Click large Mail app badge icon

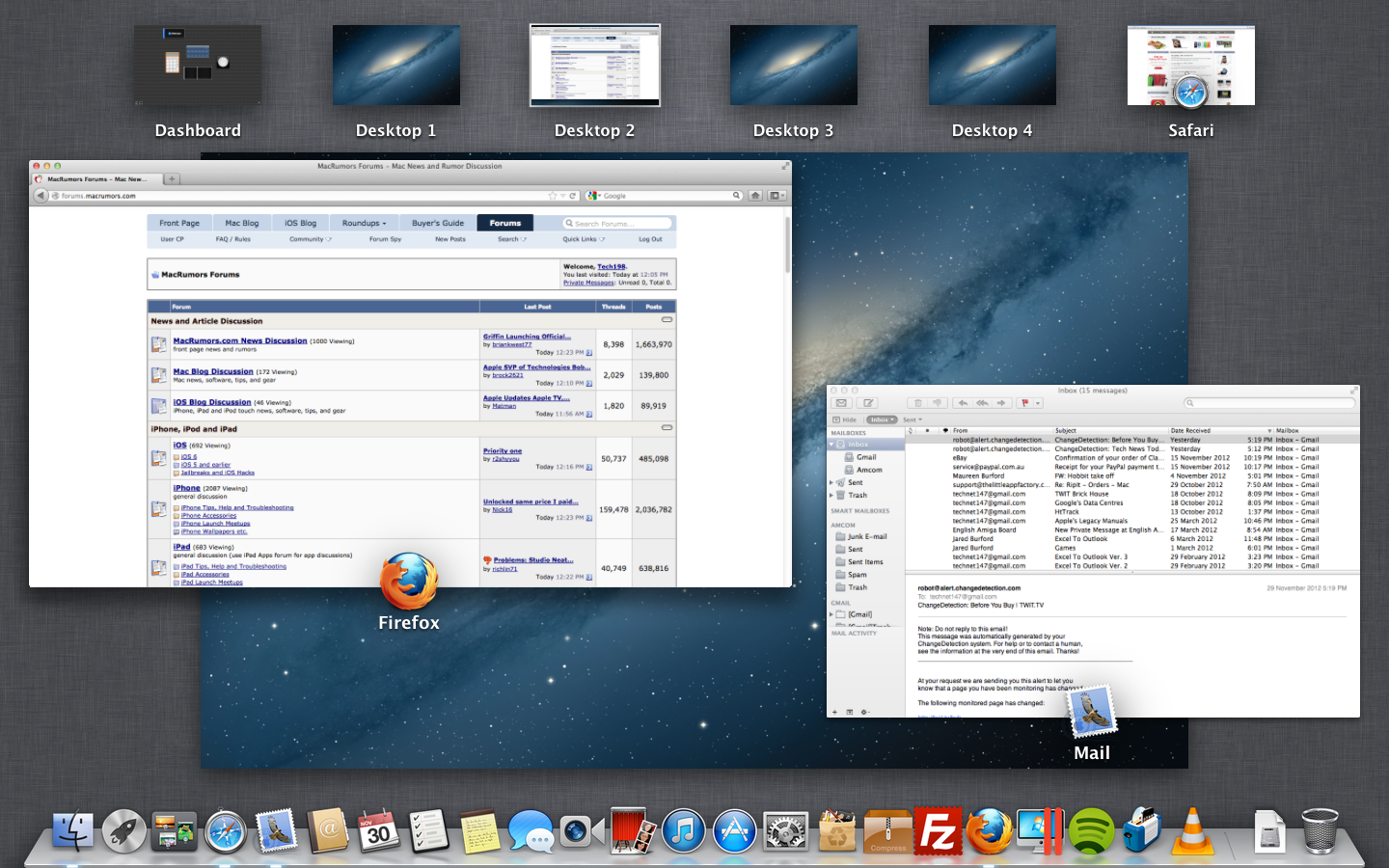click(x=1092, y=712)
